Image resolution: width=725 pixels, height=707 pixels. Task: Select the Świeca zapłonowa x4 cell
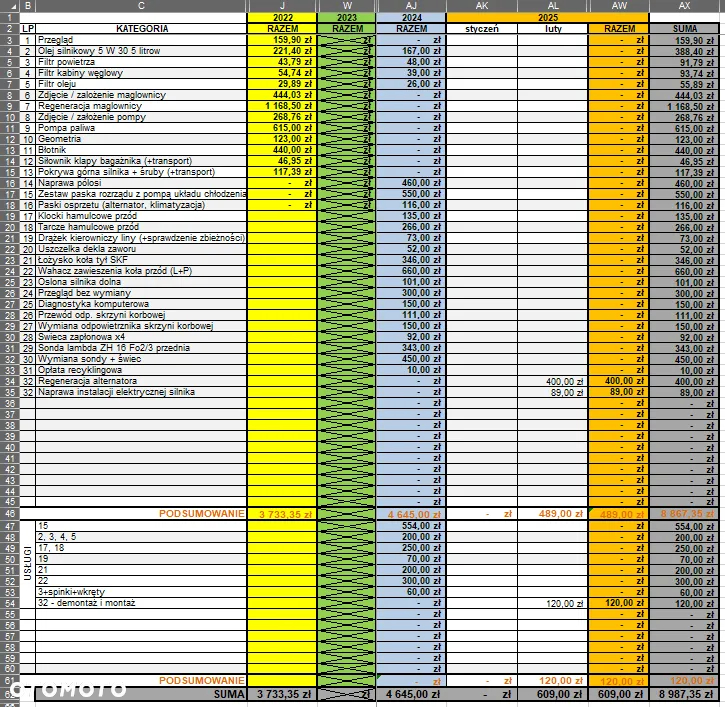pyautogui.click(x=141, y=337)
